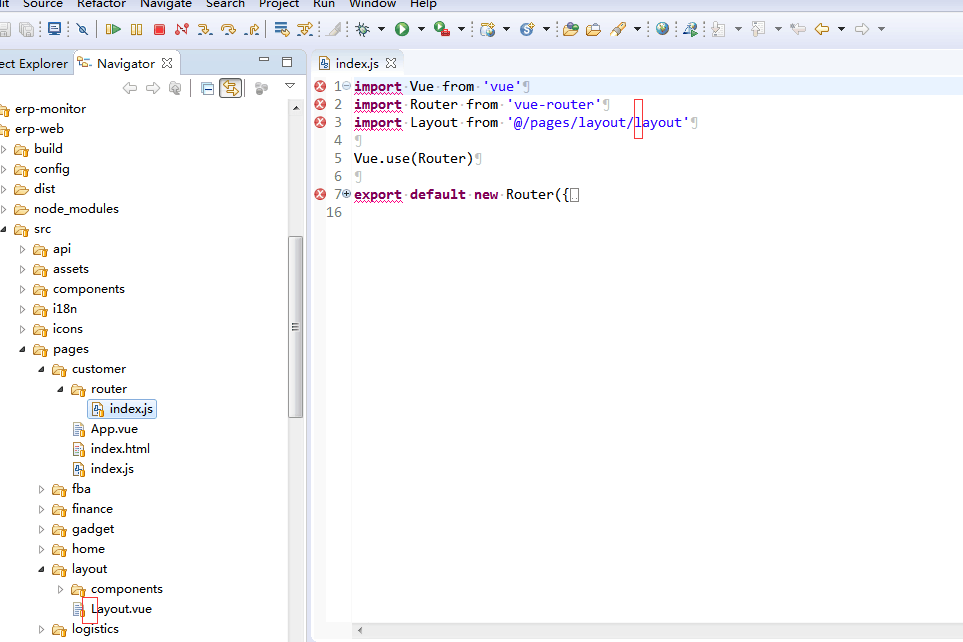963x642 pixels.
Task: Select the index.js editor tab
Action: 357,63
